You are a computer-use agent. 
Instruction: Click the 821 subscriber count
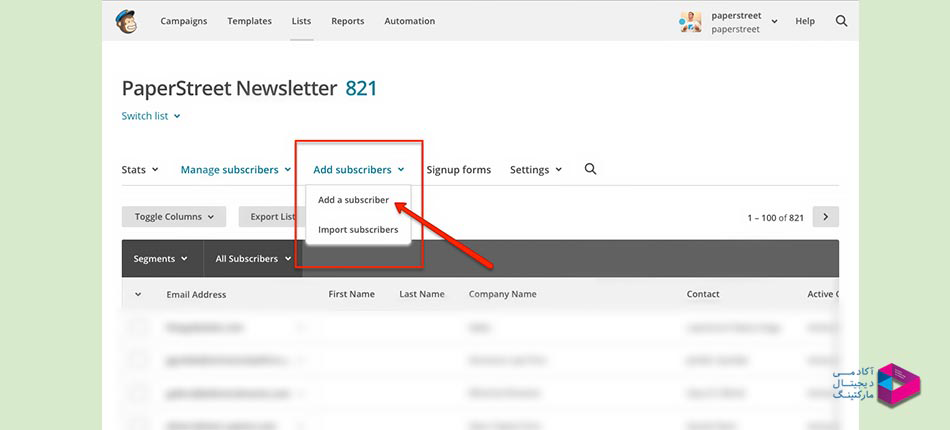coord(361,88)
